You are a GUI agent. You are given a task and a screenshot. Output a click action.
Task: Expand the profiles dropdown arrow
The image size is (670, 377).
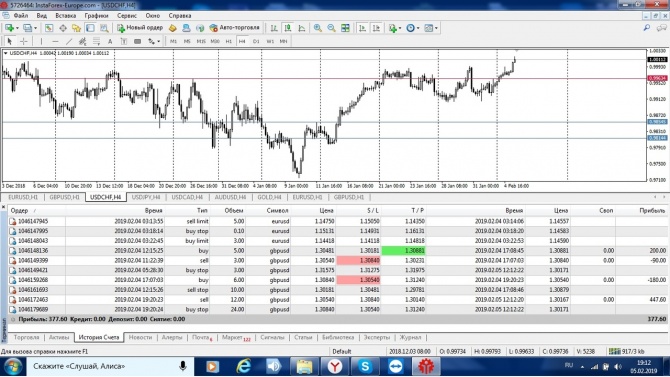coord(35,28)
